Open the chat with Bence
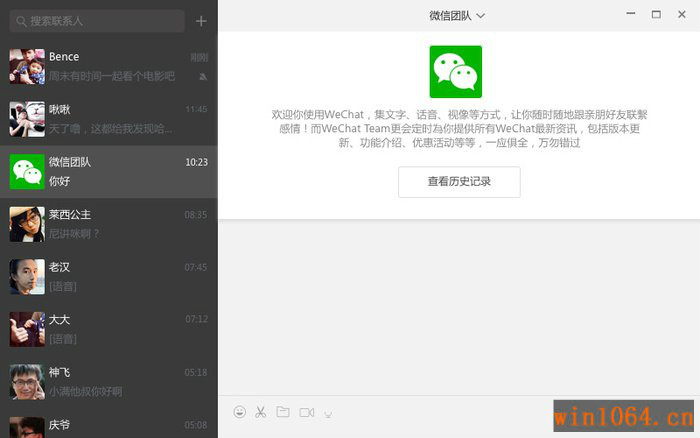 [x=109, y=67]
